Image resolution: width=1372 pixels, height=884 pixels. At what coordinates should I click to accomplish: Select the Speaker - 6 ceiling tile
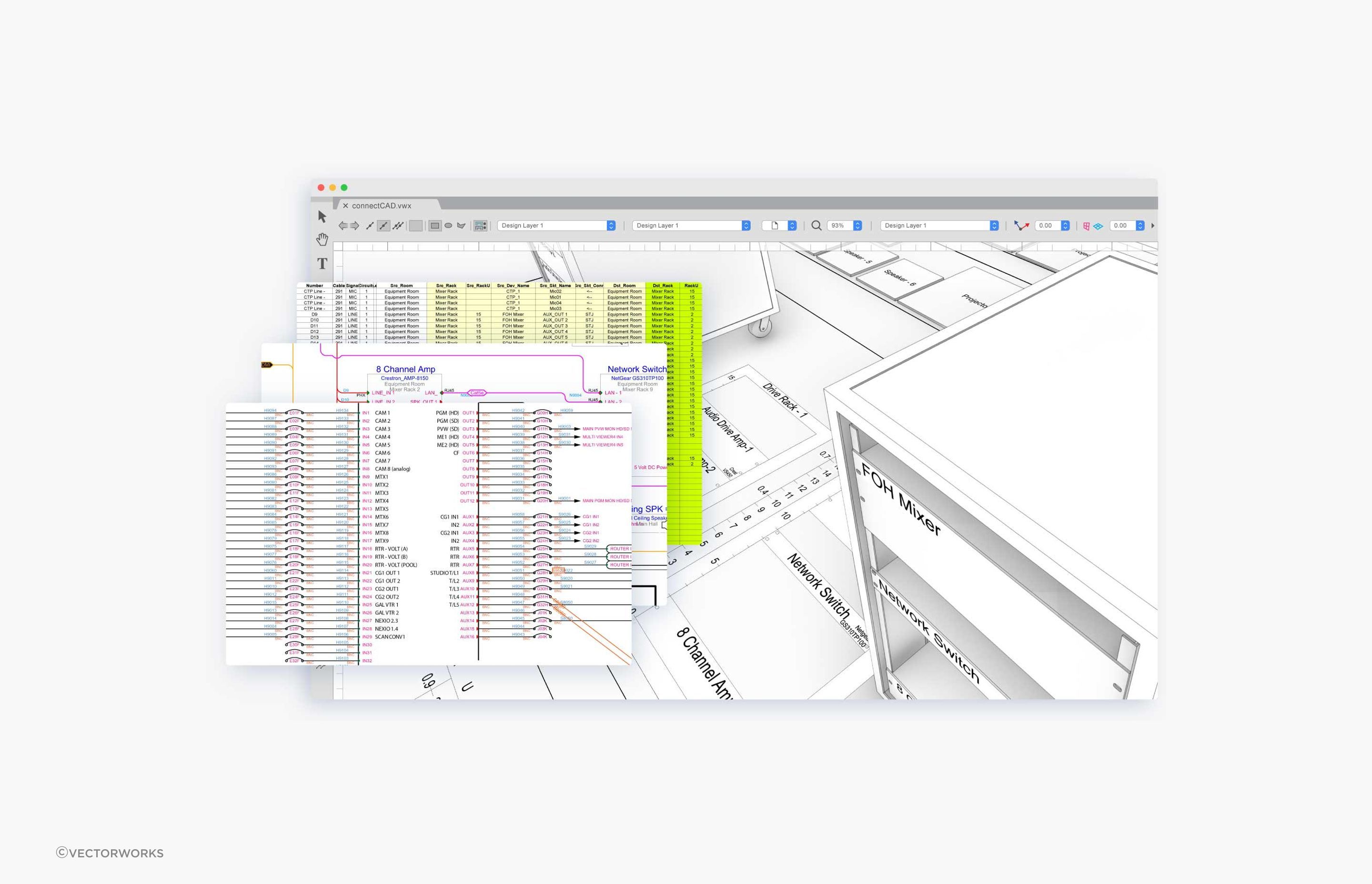[x=899, y=280]
